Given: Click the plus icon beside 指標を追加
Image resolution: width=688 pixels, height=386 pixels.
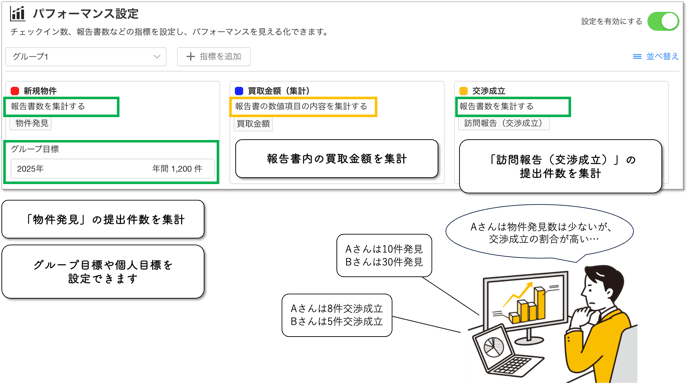Looking at the screenshot, I should pos(190,57).
